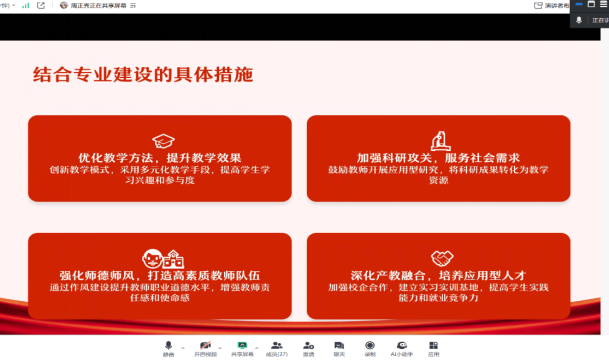The image size is (609, 361).
Task: Expand share screen options arrow
Action: coord(257,347)
